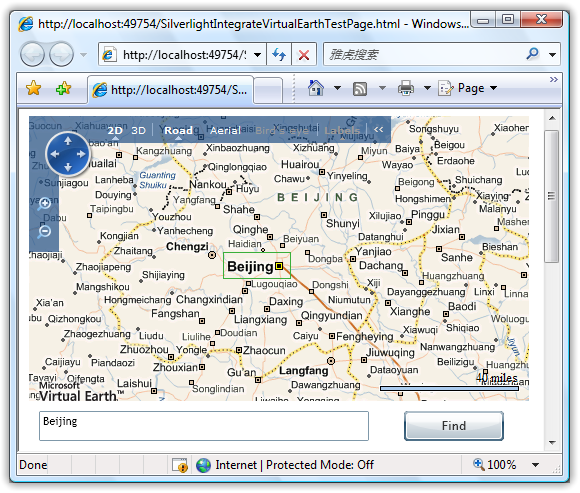Screen dimensions: 580x493
Task: Click the Huairou label on map
Action: pyautogui.click(x=300, y=164)
